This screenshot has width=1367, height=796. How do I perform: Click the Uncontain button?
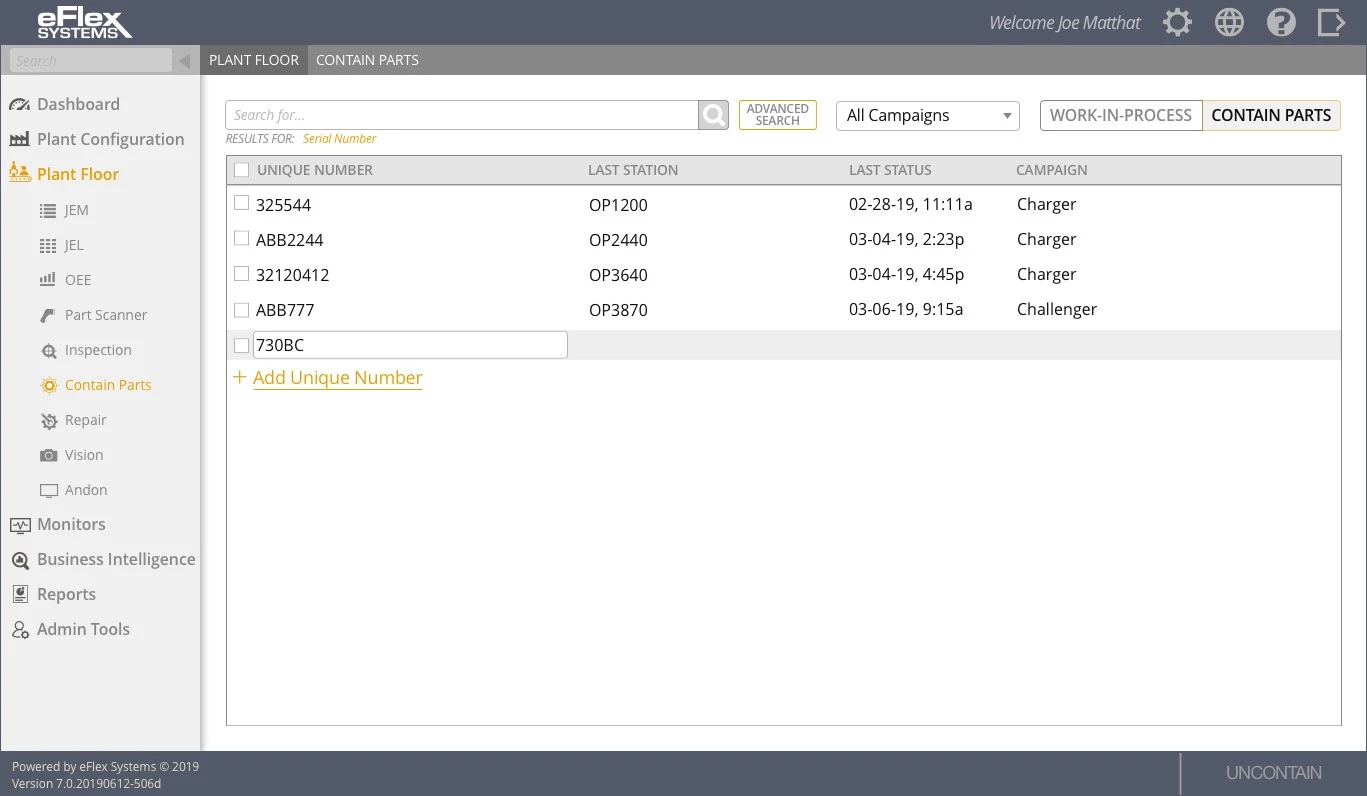1273,773
